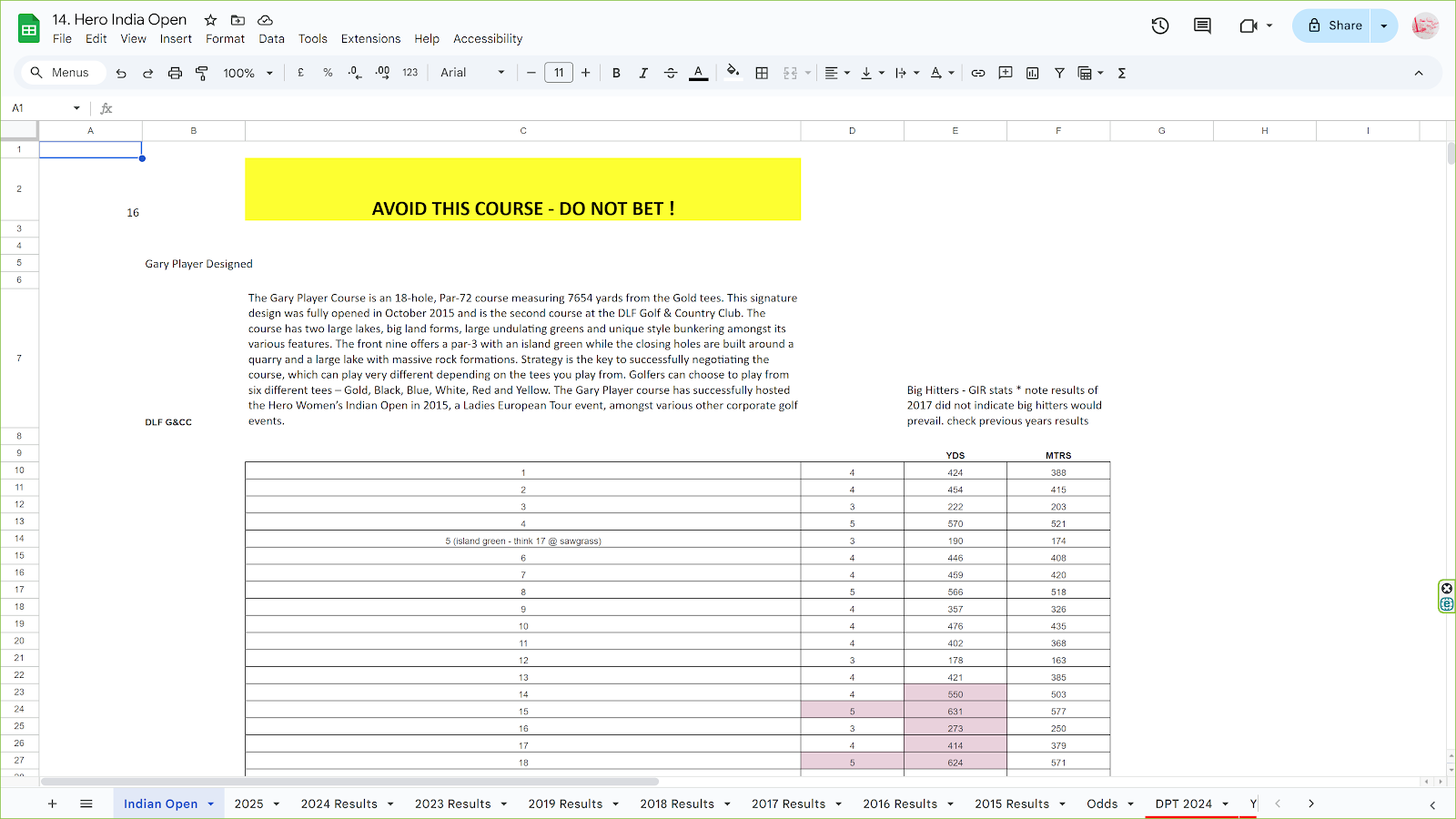Select the Paint format tool
Screen dimensions: 1456x819
pos(202,73)
